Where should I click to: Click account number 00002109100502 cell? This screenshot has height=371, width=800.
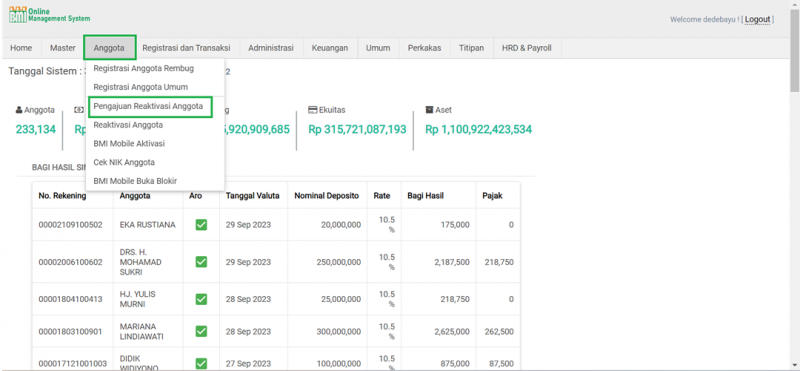pyautogui.click(x=72, y=225)
